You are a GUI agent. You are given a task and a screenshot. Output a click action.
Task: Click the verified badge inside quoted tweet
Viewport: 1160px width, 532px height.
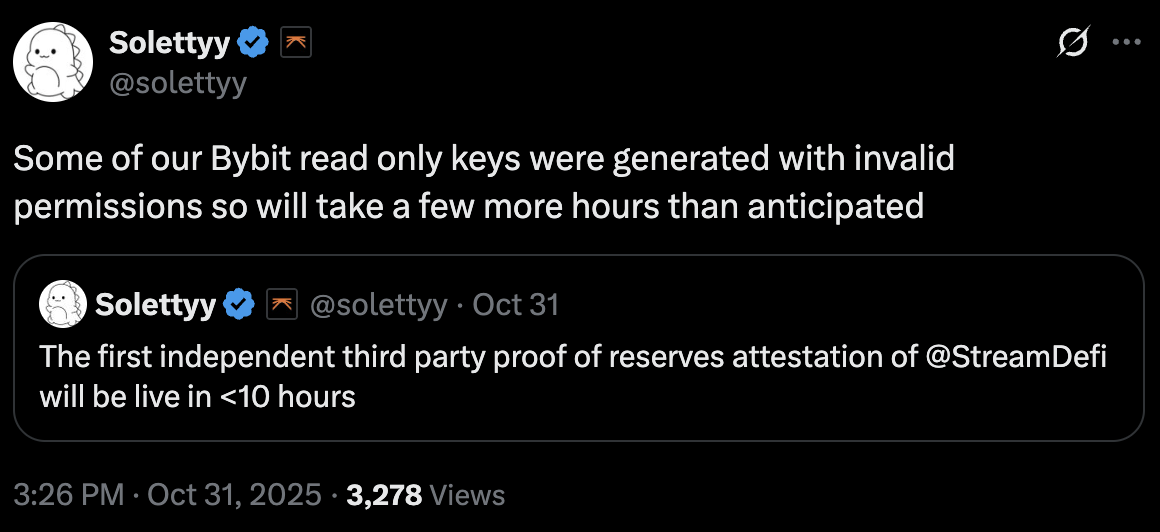238,305
